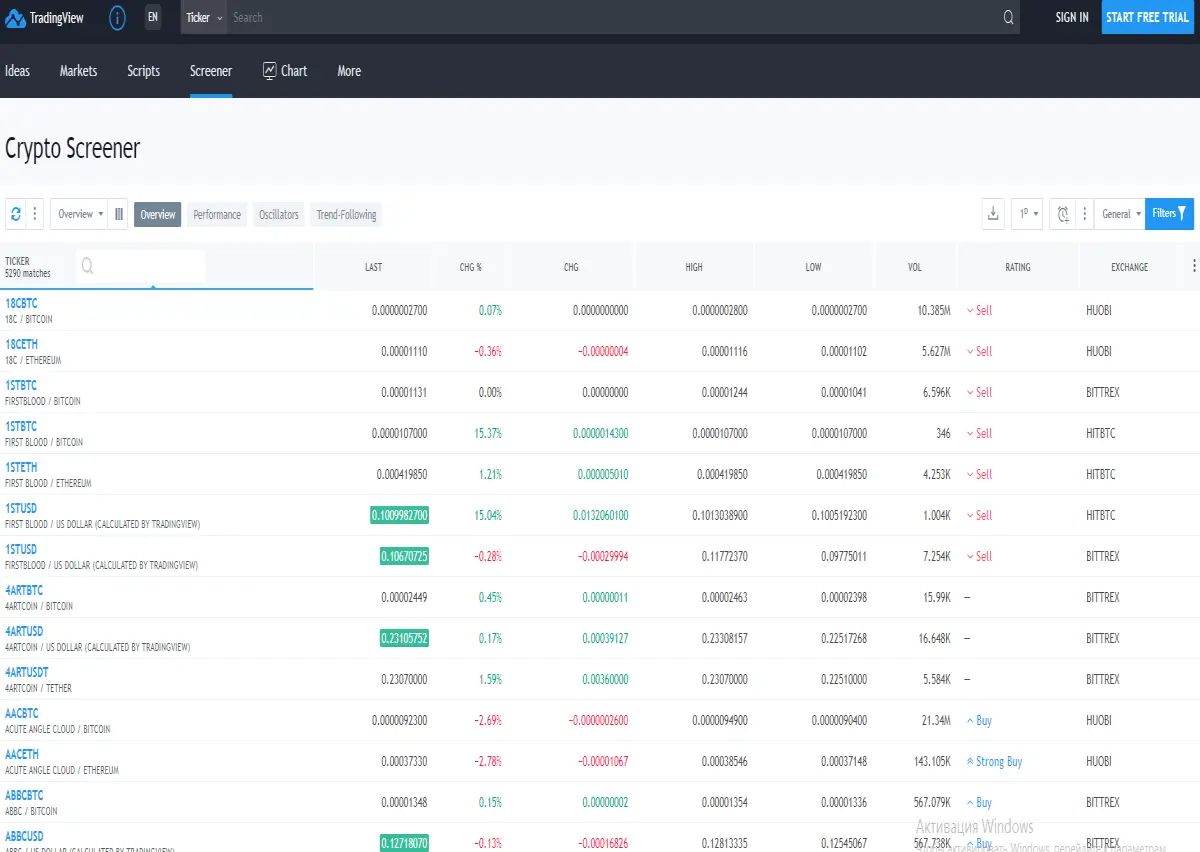Open the AACETH ticker link
This screenshot has height=852, width=1200.
(x=22, y=754)
